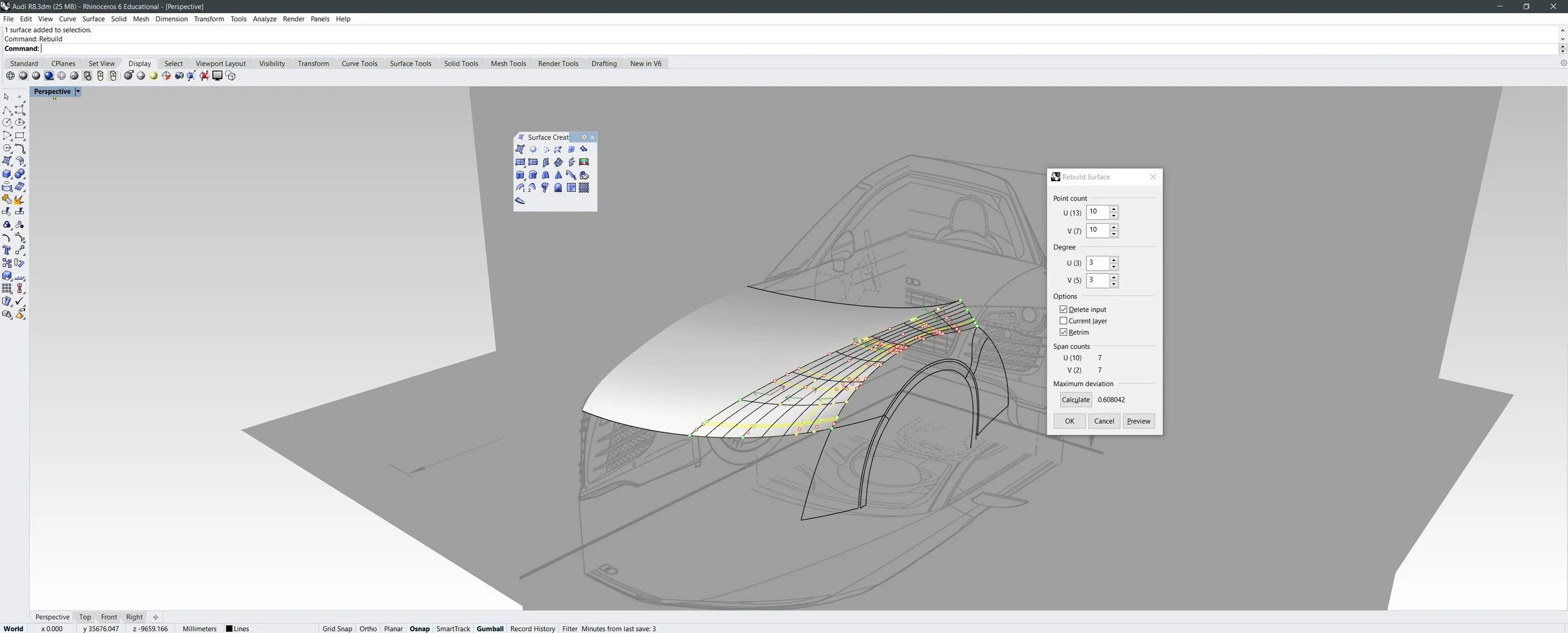Click the black Lines layer color swatch
This screenshot has width=1568, height=633.
229,629
